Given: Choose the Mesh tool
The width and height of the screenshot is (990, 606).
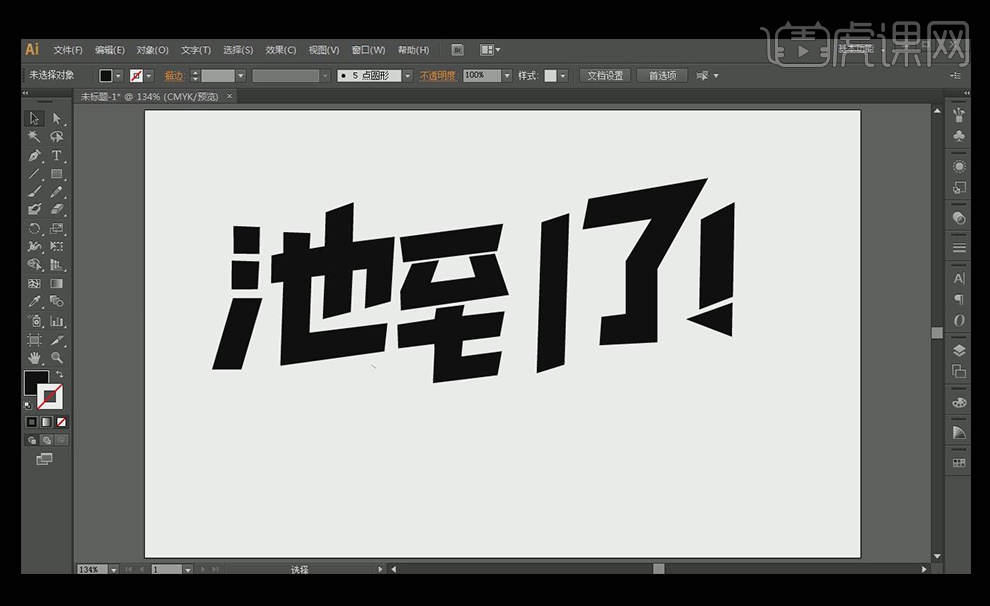Looking at the screenshot, I should click(x=34, y=283).
